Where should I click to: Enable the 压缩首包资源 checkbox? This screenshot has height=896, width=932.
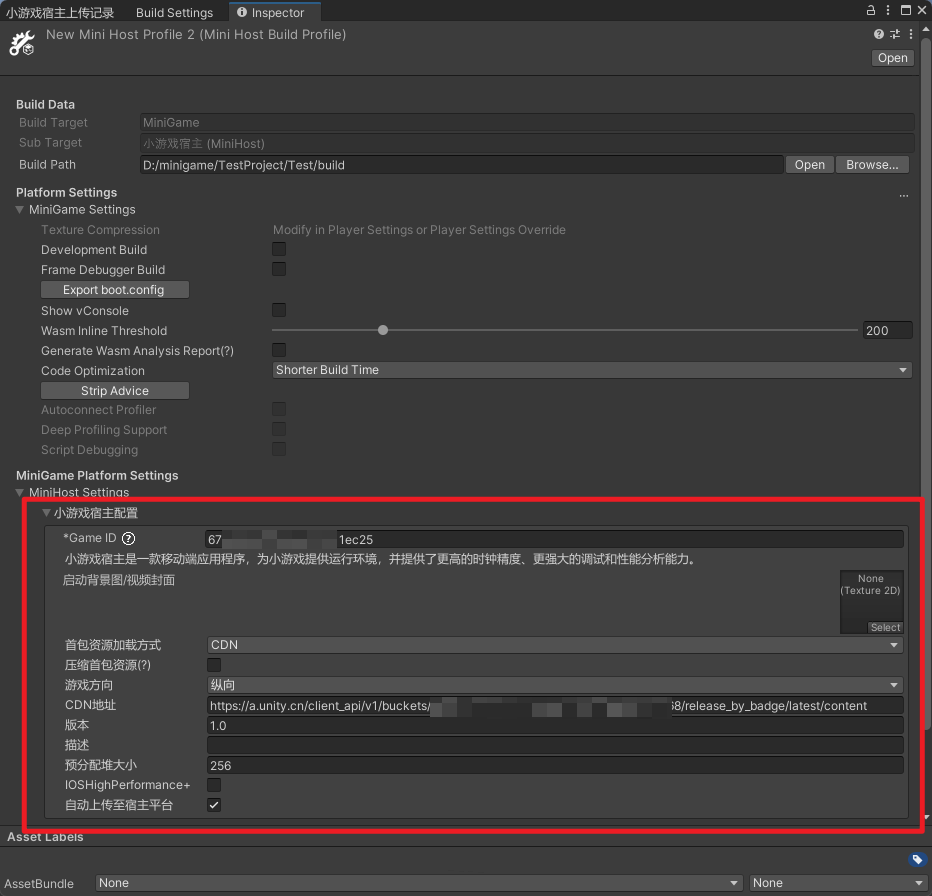point(214,665)
